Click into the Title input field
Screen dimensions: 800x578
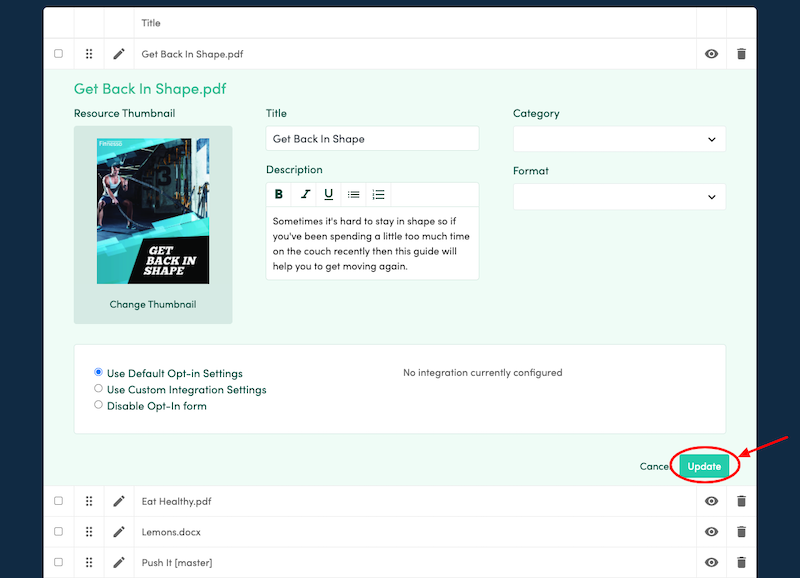372,139
